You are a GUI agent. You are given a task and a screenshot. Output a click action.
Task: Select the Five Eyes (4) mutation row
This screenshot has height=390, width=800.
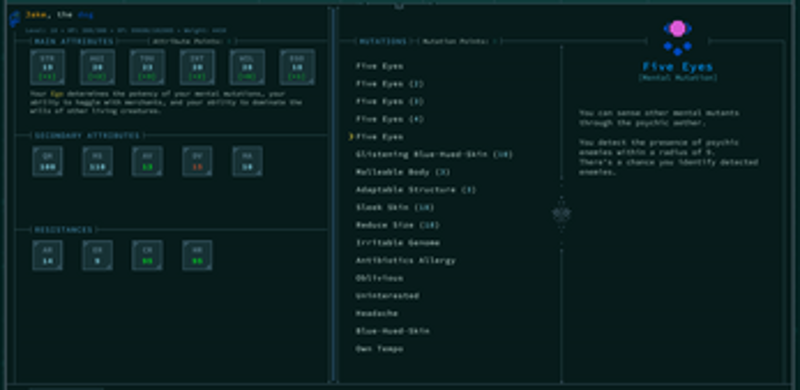coord(390,119)
